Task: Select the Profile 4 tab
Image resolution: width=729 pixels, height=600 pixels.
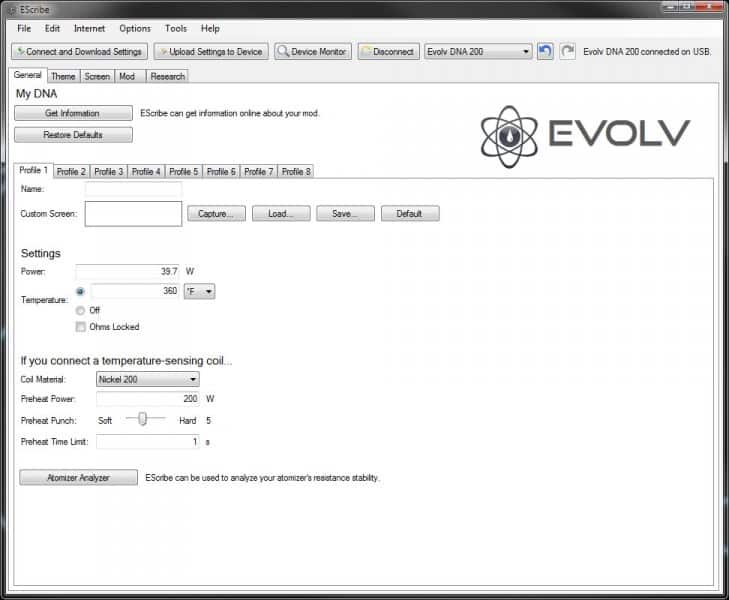Action: click(146, 171)
